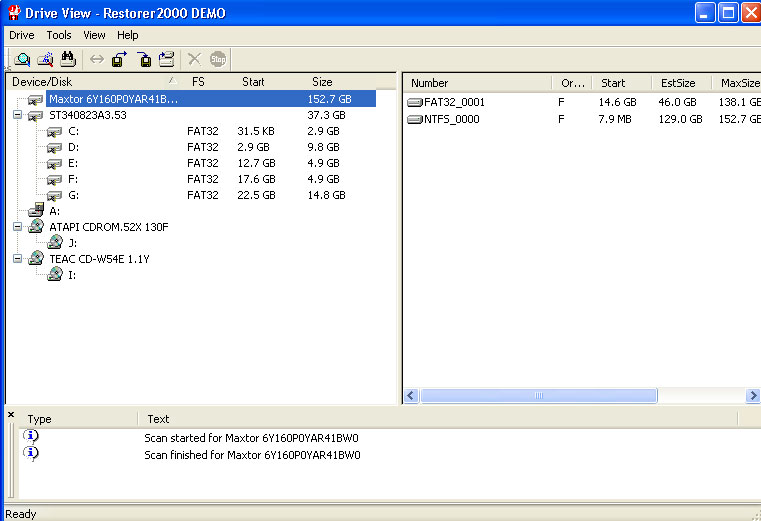Sort by the left pane Size column
This screenshot has height=521, width=761.
322,82
